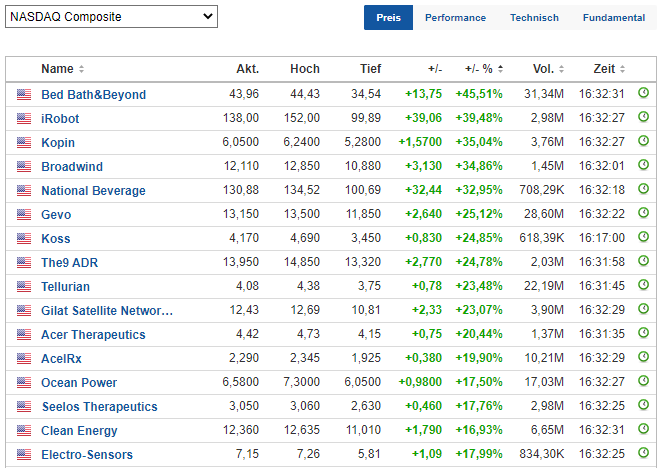Switch to the Technisch tab
Viewport: 662px width, 468px height.
pos(534,18)
